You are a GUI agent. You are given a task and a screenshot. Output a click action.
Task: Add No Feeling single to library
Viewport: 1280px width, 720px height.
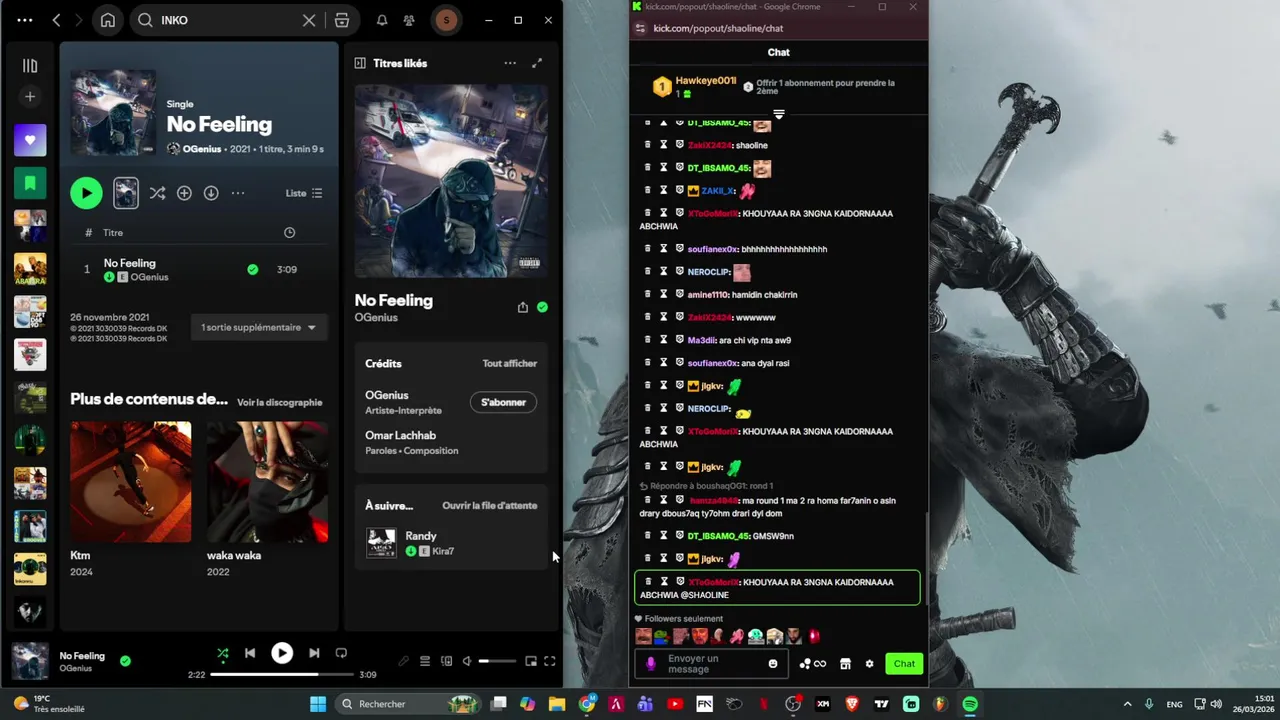[x=184, y=193]
